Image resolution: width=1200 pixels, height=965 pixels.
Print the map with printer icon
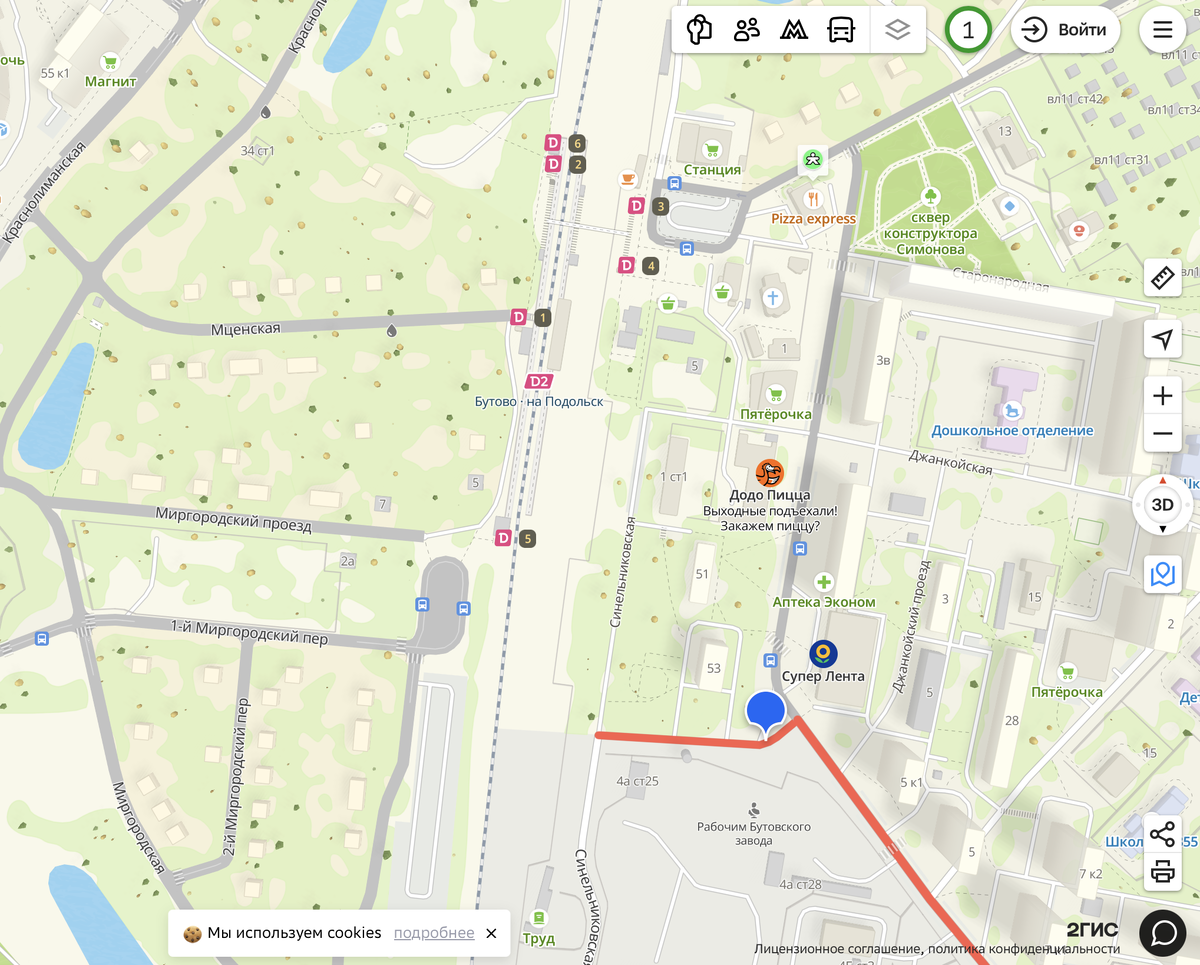pos(1162,871)
